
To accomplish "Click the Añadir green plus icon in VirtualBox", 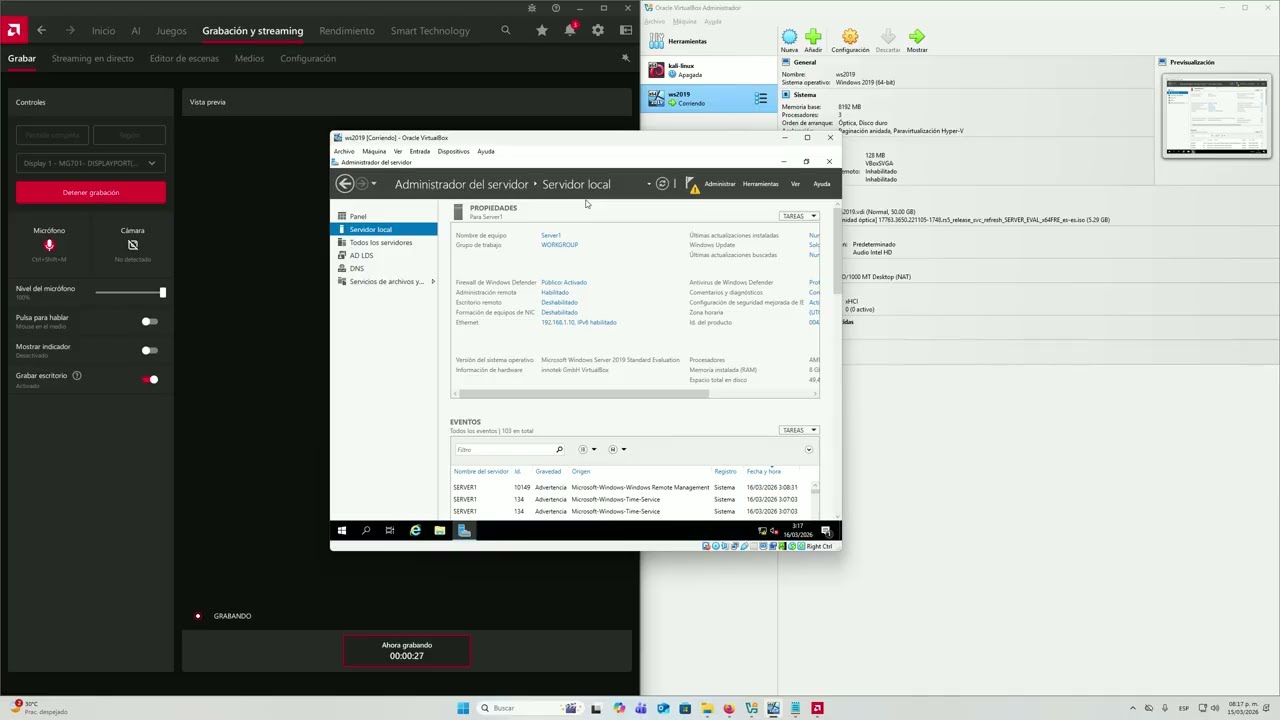I will click(813, 37).
